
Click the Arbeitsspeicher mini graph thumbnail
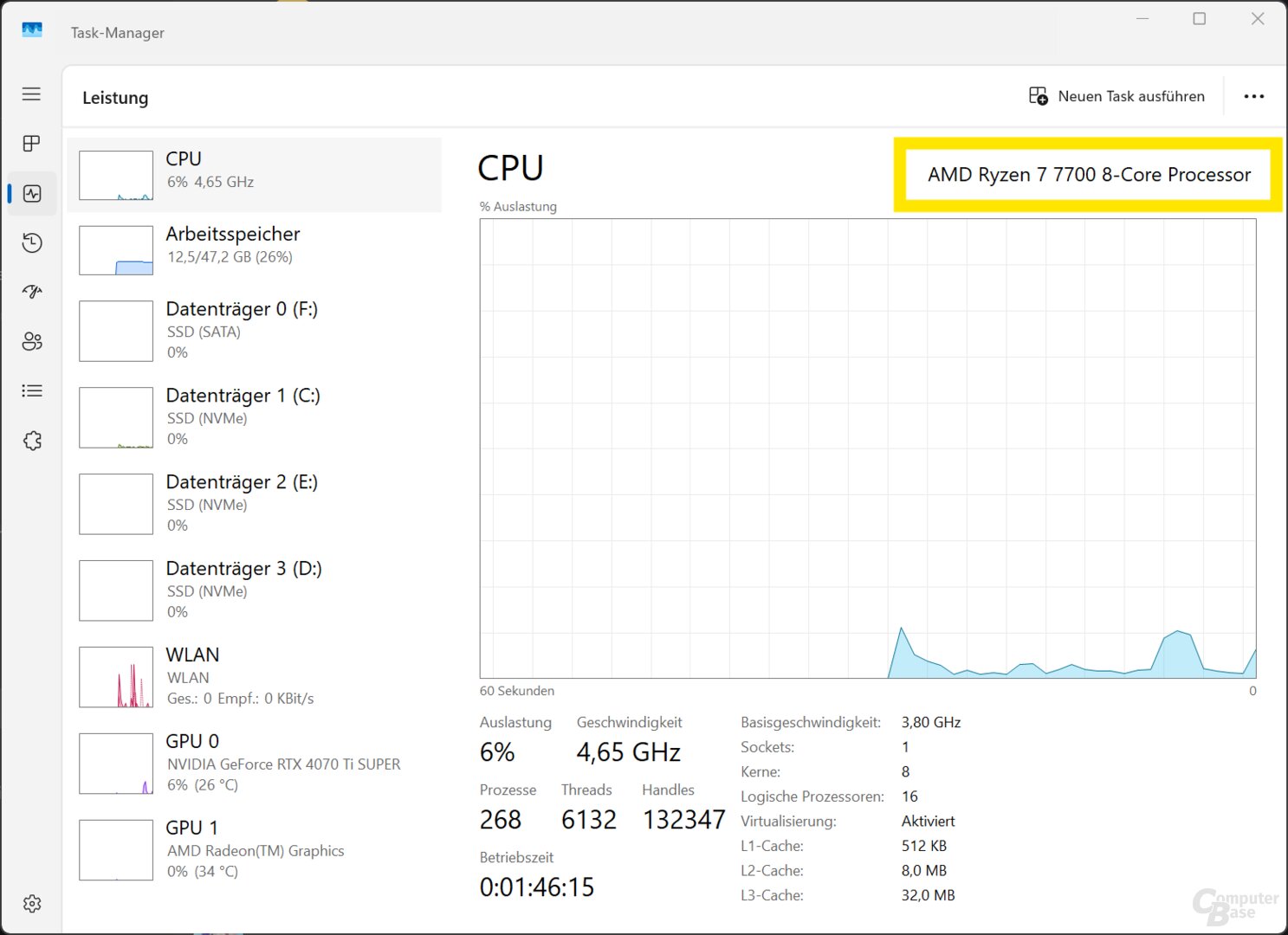[116, 250]
